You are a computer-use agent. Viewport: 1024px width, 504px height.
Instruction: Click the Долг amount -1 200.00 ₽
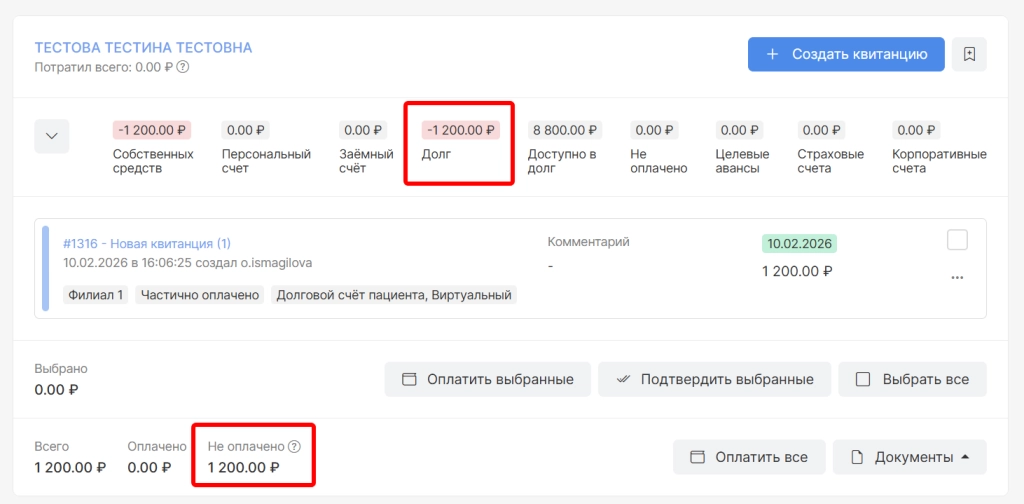(x=460, y=130)
